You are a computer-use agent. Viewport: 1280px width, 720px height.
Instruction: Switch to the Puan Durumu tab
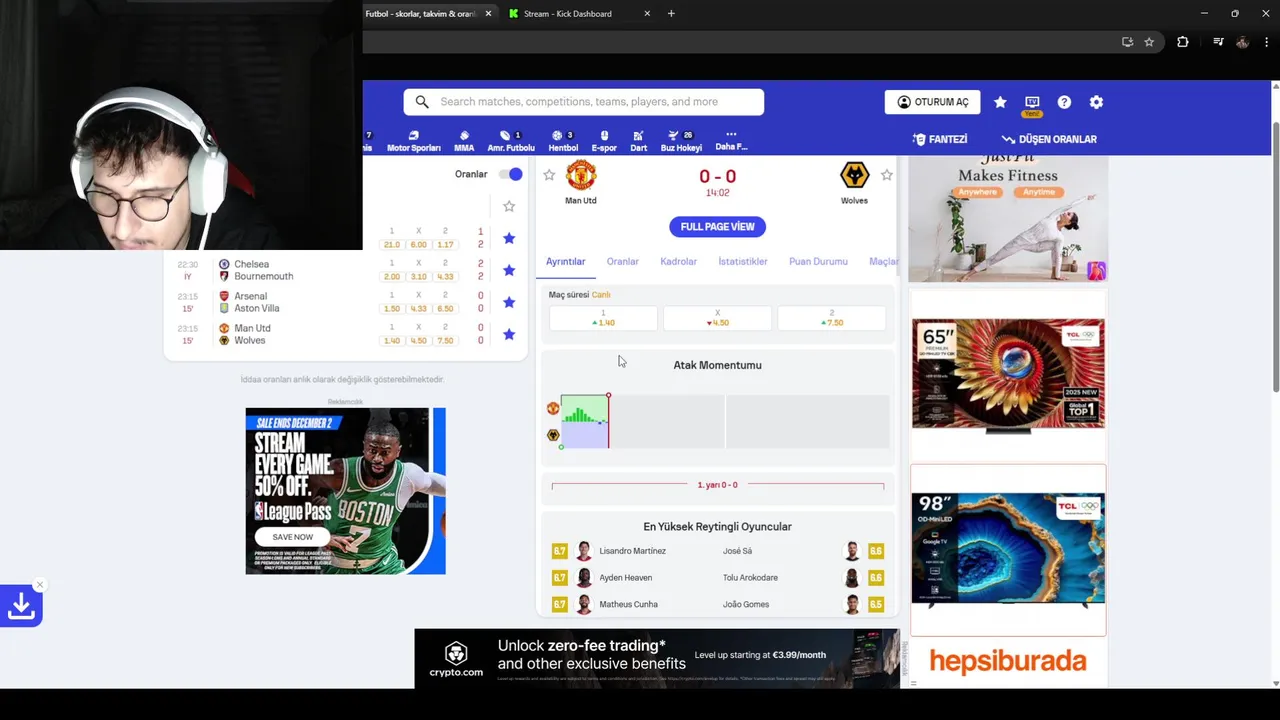point(818,262)
